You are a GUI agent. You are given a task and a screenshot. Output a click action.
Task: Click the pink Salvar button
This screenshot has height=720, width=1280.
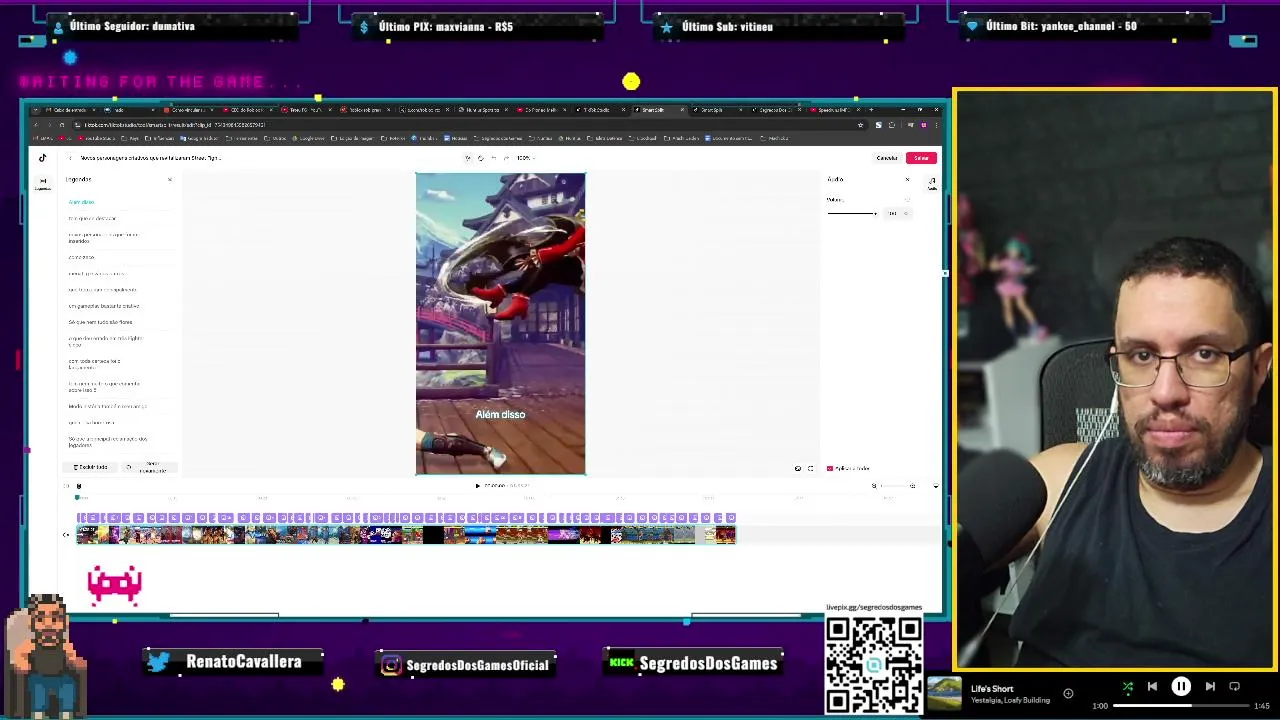click(921, 158)
